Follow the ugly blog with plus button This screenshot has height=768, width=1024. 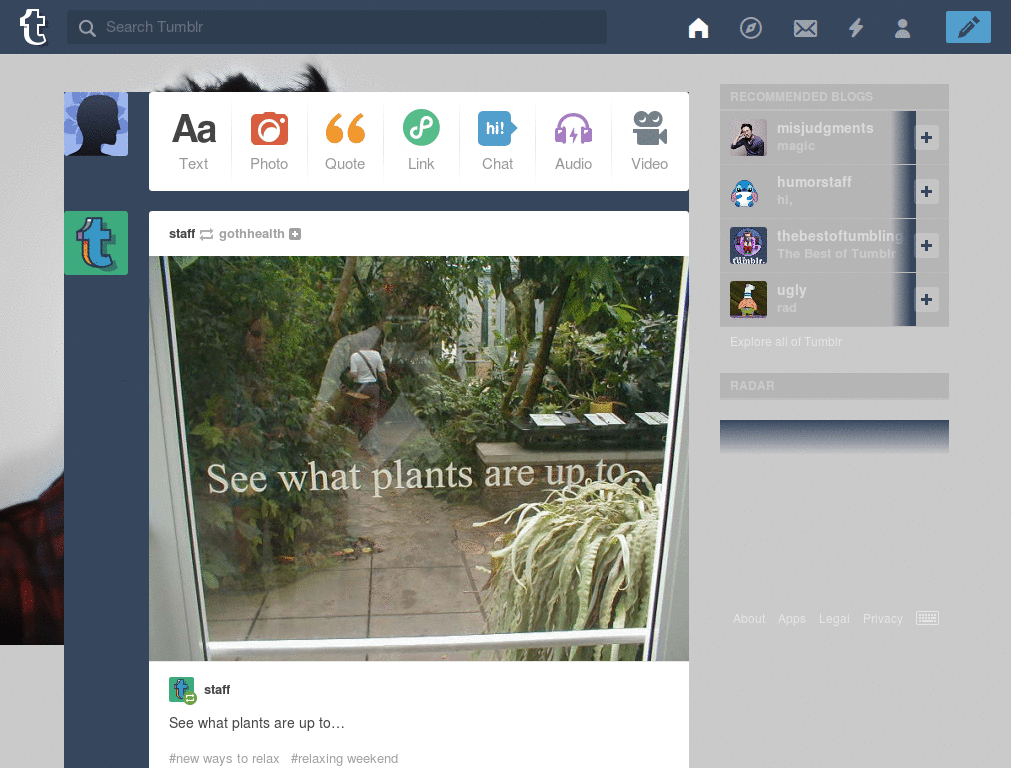(926, 299)
